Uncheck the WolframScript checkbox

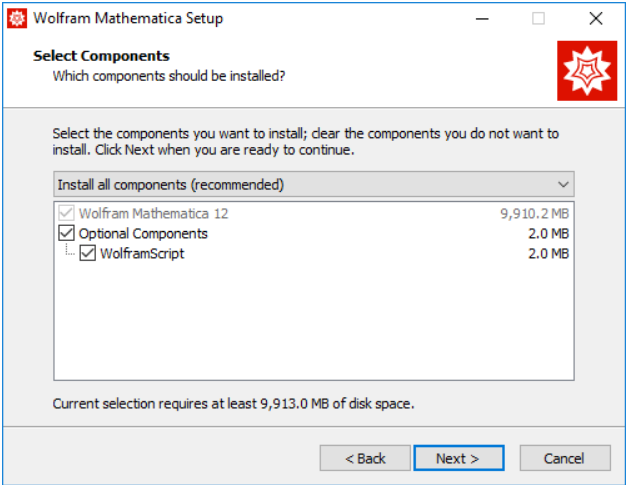pos(88,253)
